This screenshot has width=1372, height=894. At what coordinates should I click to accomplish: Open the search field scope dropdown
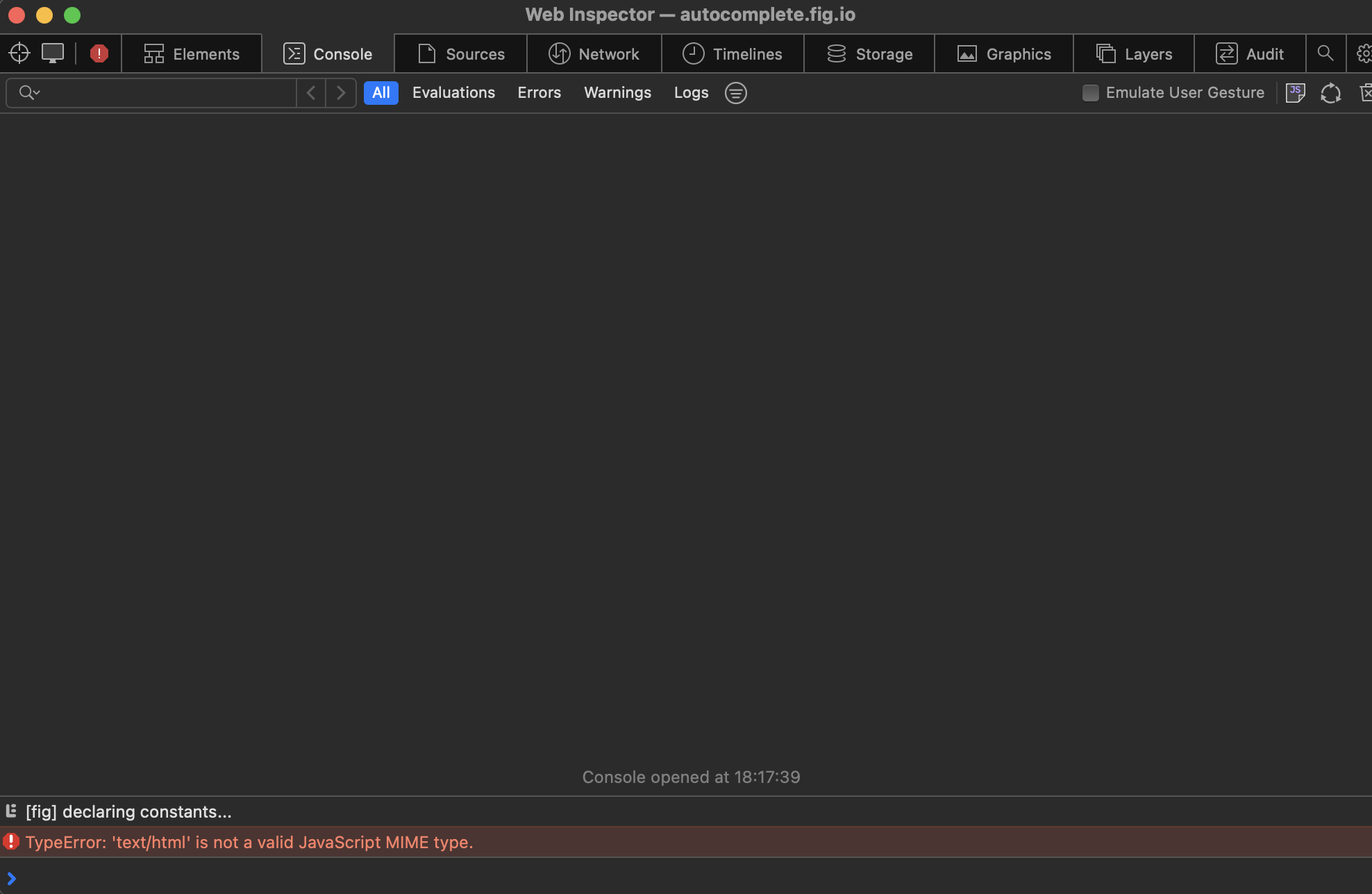click(28, 92)
